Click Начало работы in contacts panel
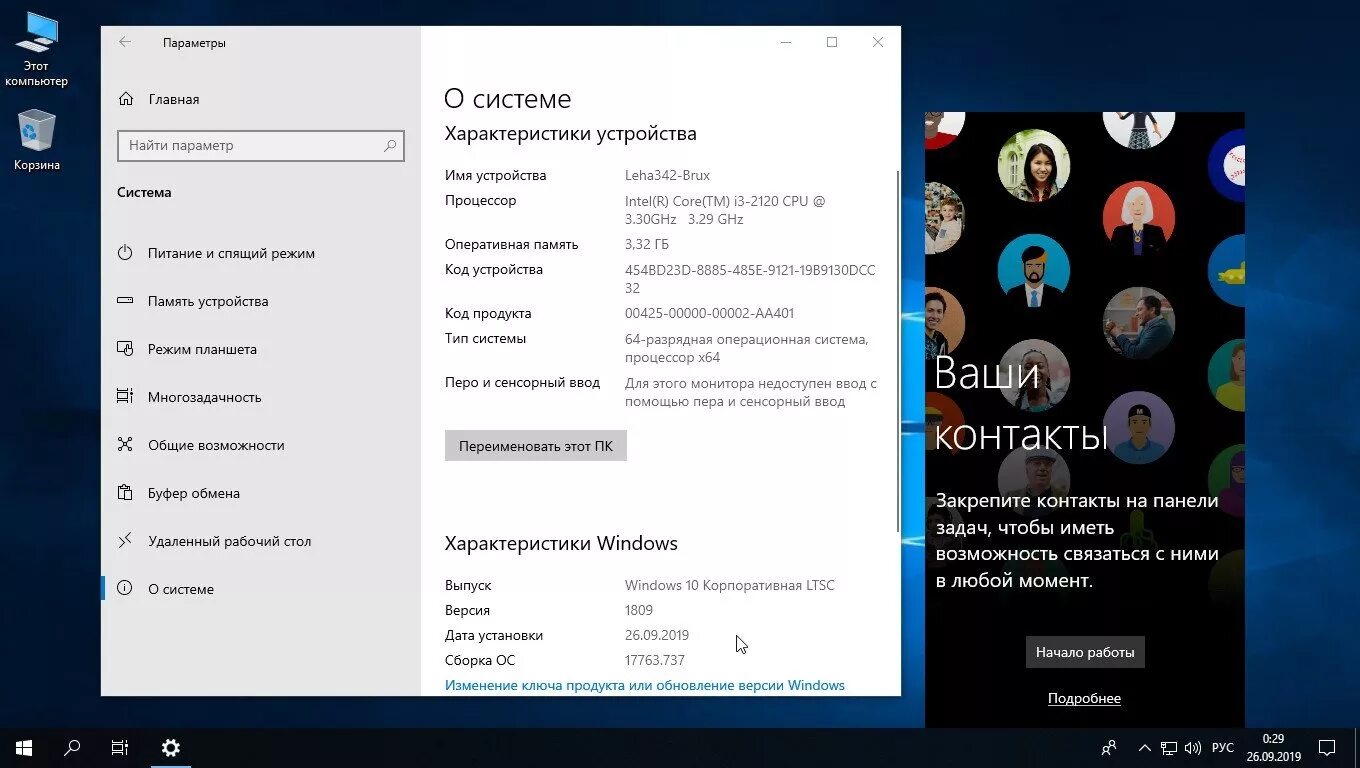 [1085, 652]
